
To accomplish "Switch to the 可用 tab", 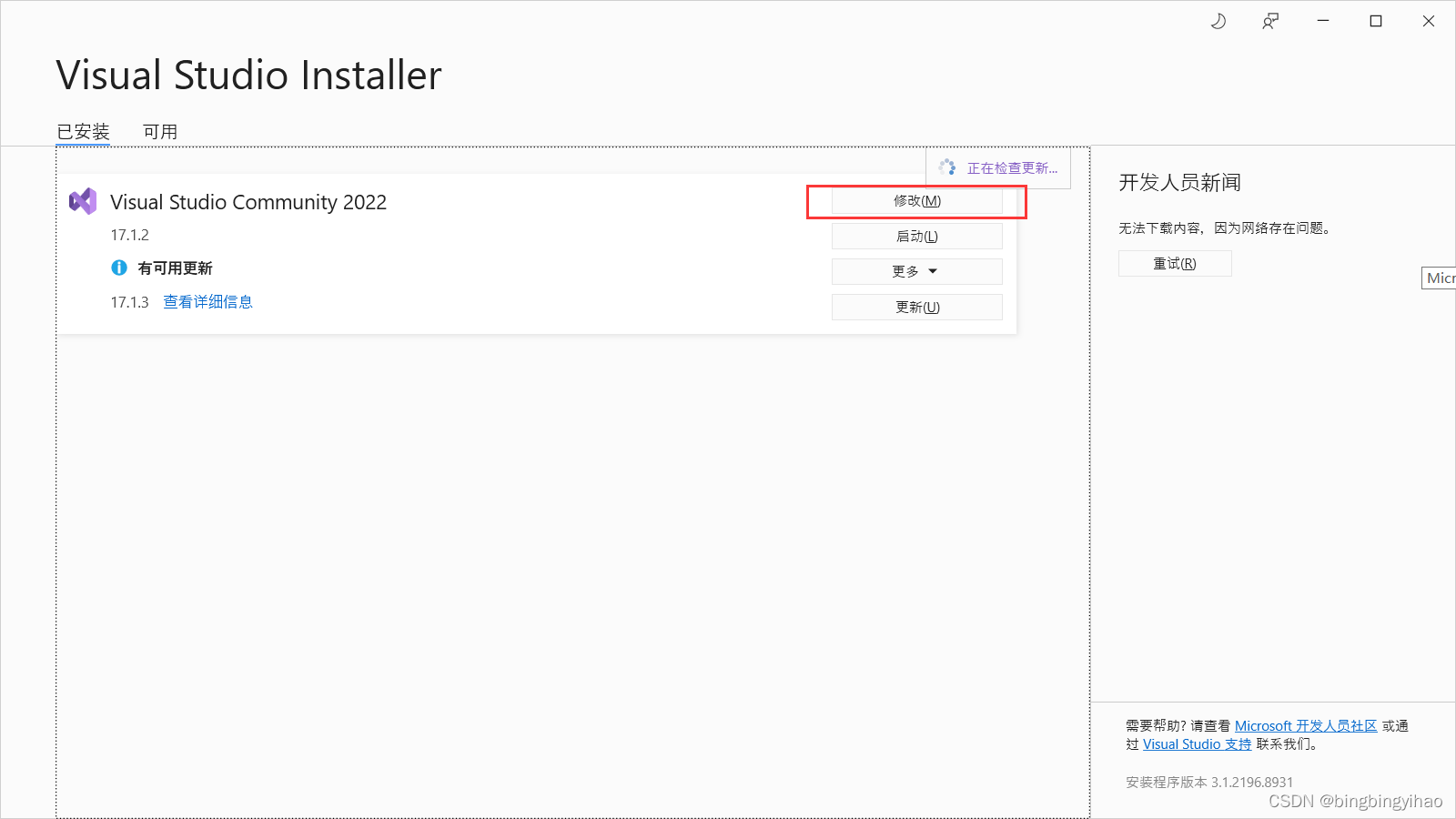I will click(160, 132).
